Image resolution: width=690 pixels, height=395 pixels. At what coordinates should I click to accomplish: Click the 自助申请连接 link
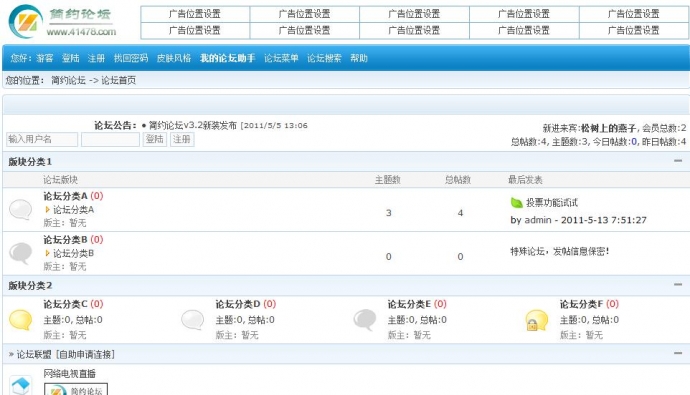click(85, 355)
